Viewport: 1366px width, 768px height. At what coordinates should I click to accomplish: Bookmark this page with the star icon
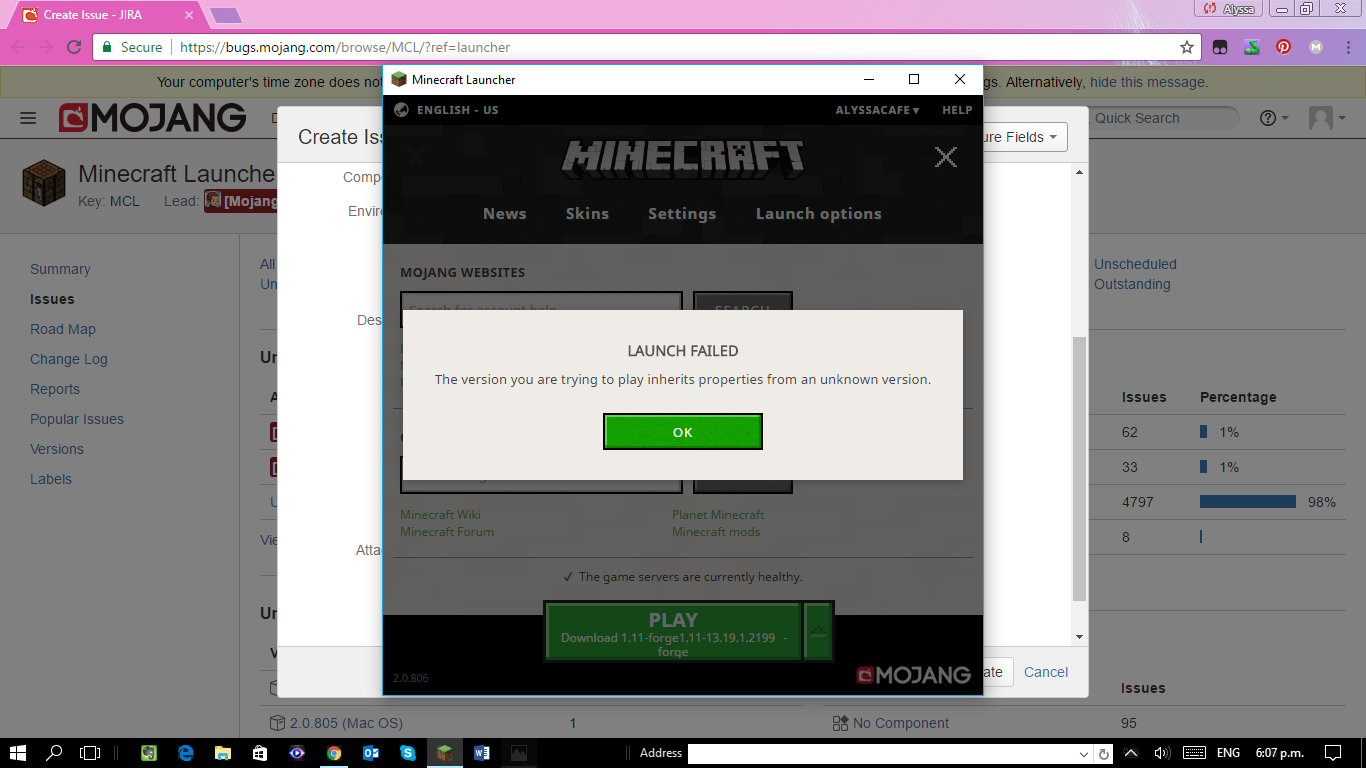[x=1187, y=47]
